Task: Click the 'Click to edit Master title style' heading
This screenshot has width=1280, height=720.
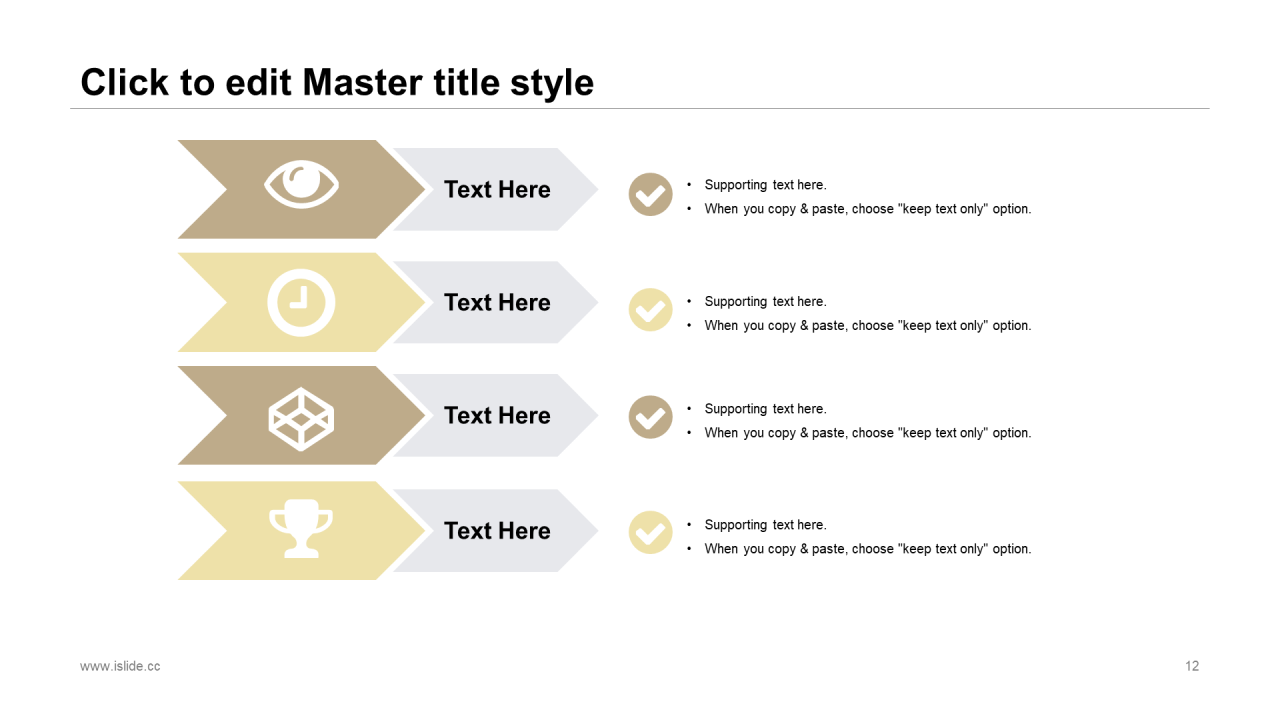Action: pyautogui.click(x=337, y=82)
